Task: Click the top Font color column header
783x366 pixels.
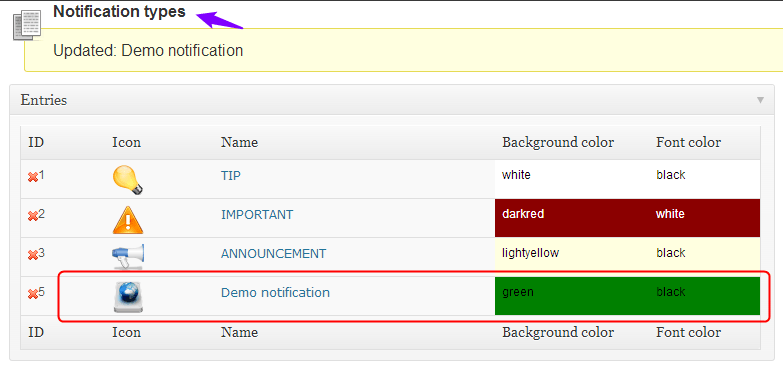Action: coord(689,142)
